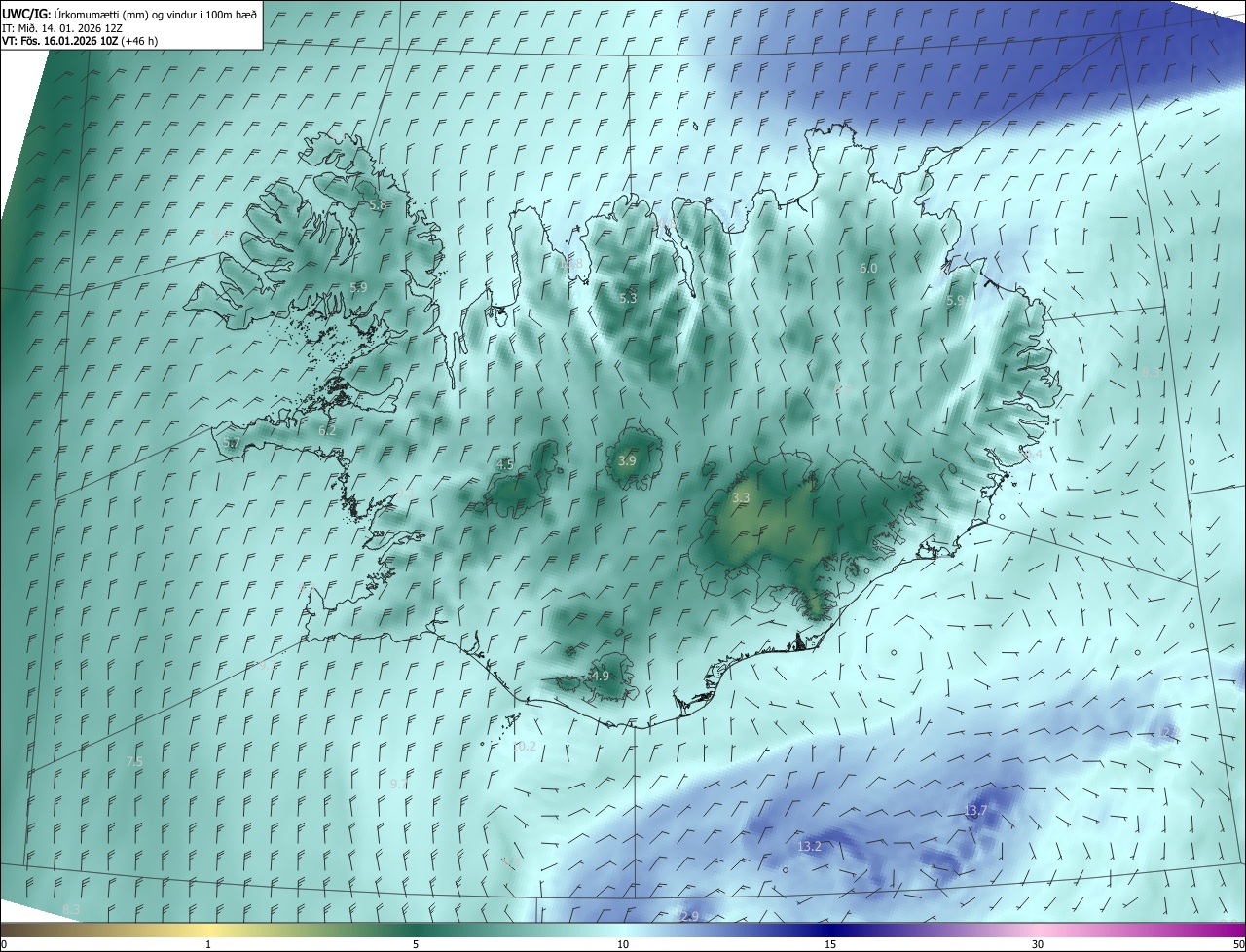
Task: Click the color scale tick labelled 50
Action: pyautogui.click(x=1238, y=944)
